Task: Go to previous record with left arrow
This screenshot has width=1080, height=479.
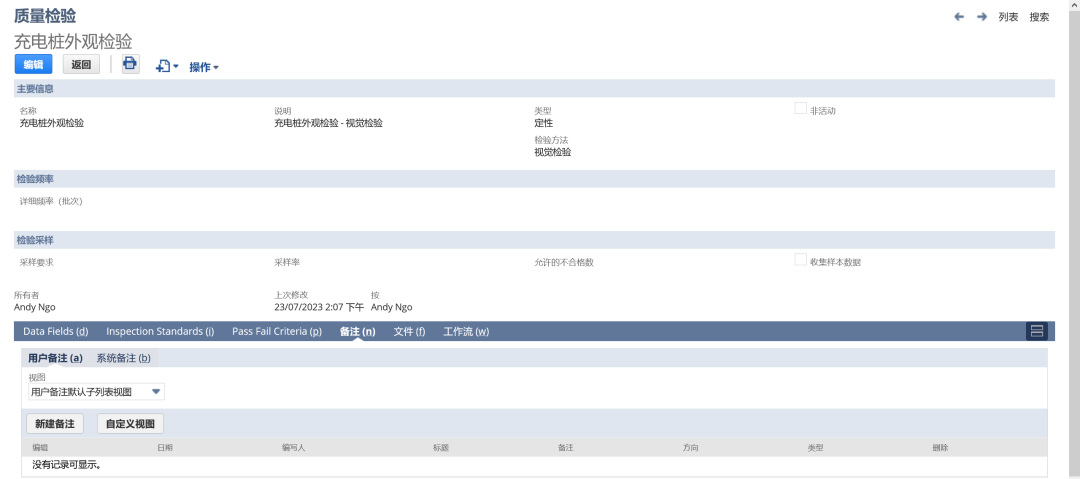Action: [959, 17]
